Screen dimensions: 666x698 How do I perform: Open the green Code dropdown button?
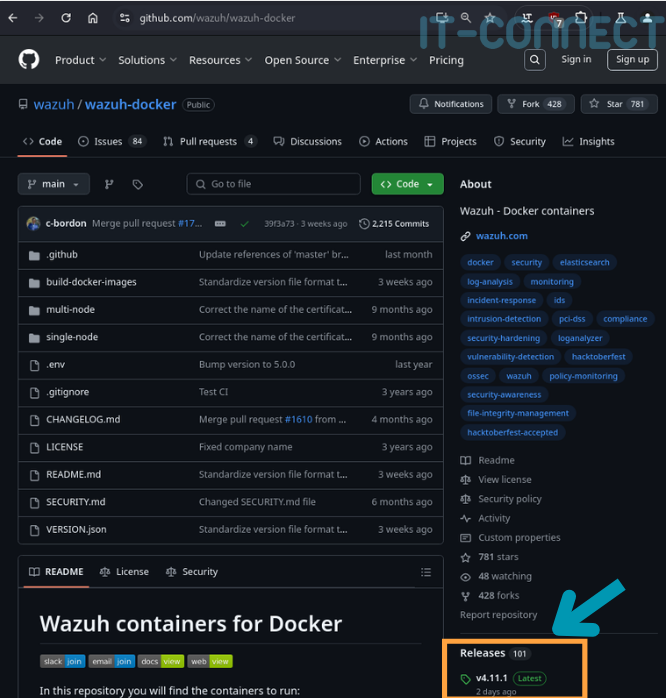tap(407, 184)
